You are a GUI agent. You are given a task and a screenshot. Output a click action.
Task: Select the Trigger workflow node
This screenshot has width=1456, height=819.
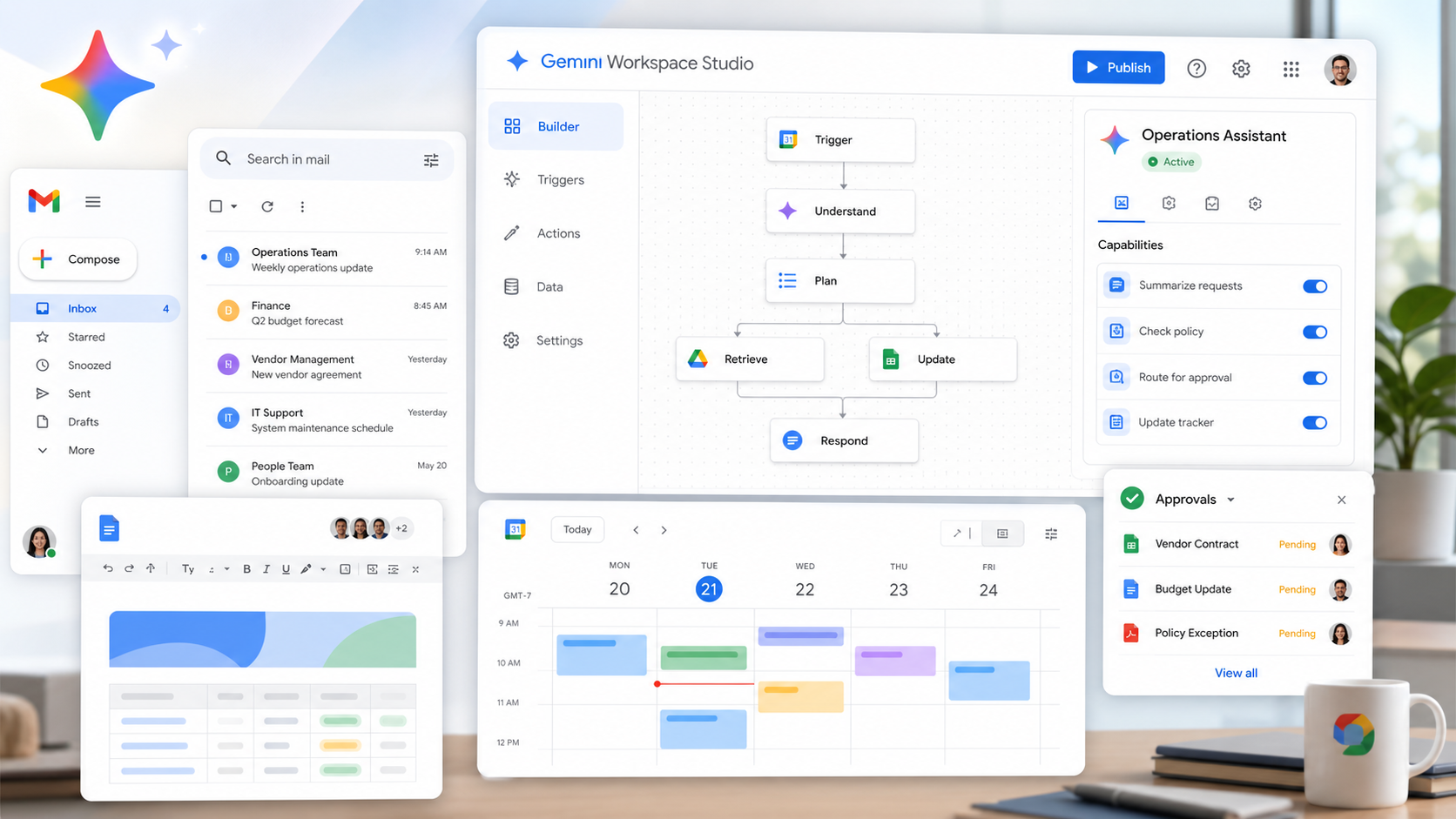tap(840, 139)
